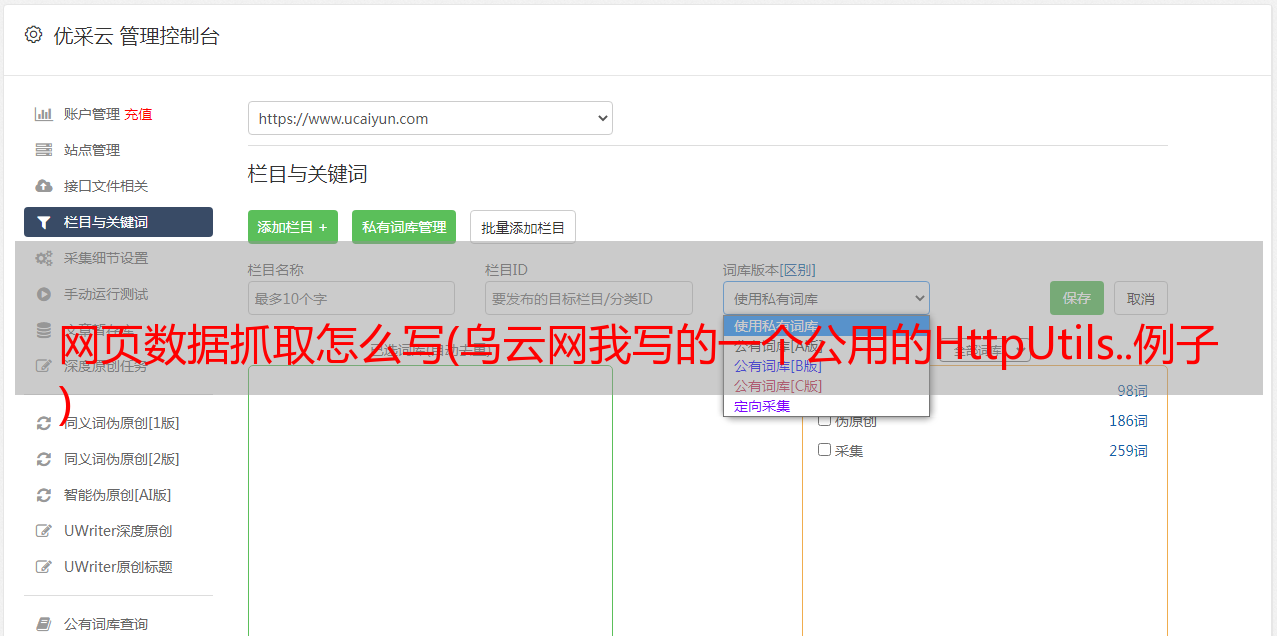This screenshot has height=636, width=1277.
Task: Choose 定向采集 option
Action: (826, 406)
